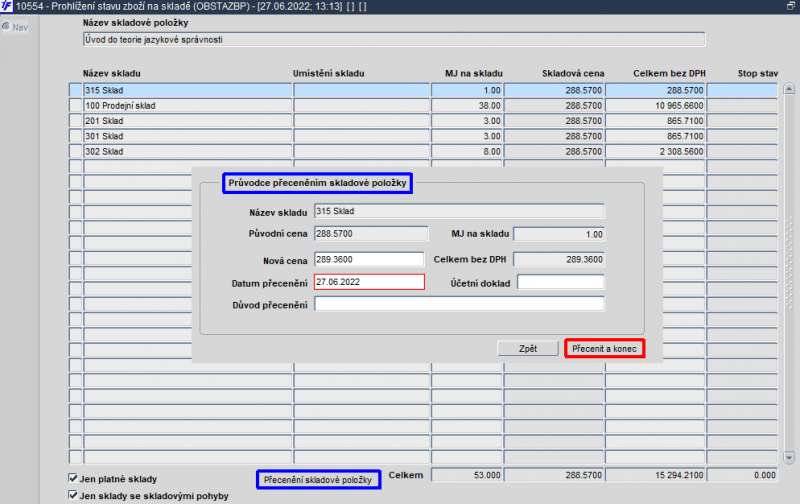This screenshot has height=504, width=800.
Task: Click the Důvod přecenění text field
Action: point(459,304)
